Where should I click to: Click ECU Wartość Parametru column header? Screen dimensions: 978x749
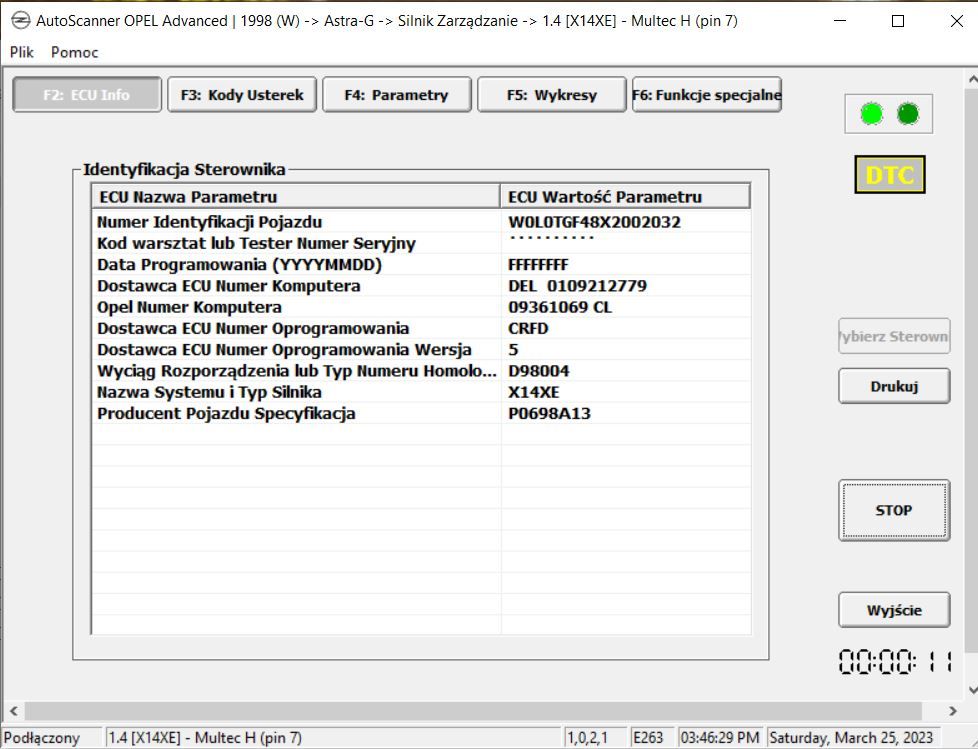click(625, 196)
